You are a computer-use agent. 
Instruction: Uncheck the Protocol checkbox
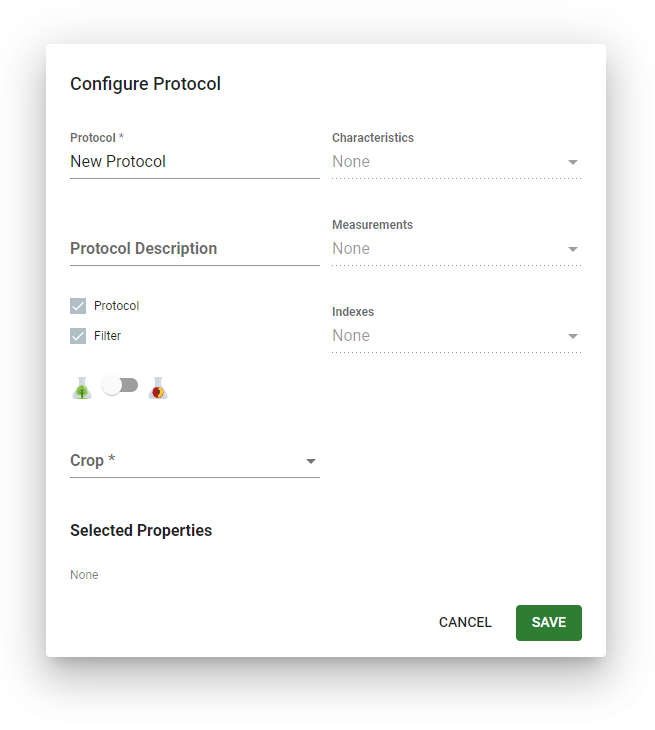click(78, 306)
